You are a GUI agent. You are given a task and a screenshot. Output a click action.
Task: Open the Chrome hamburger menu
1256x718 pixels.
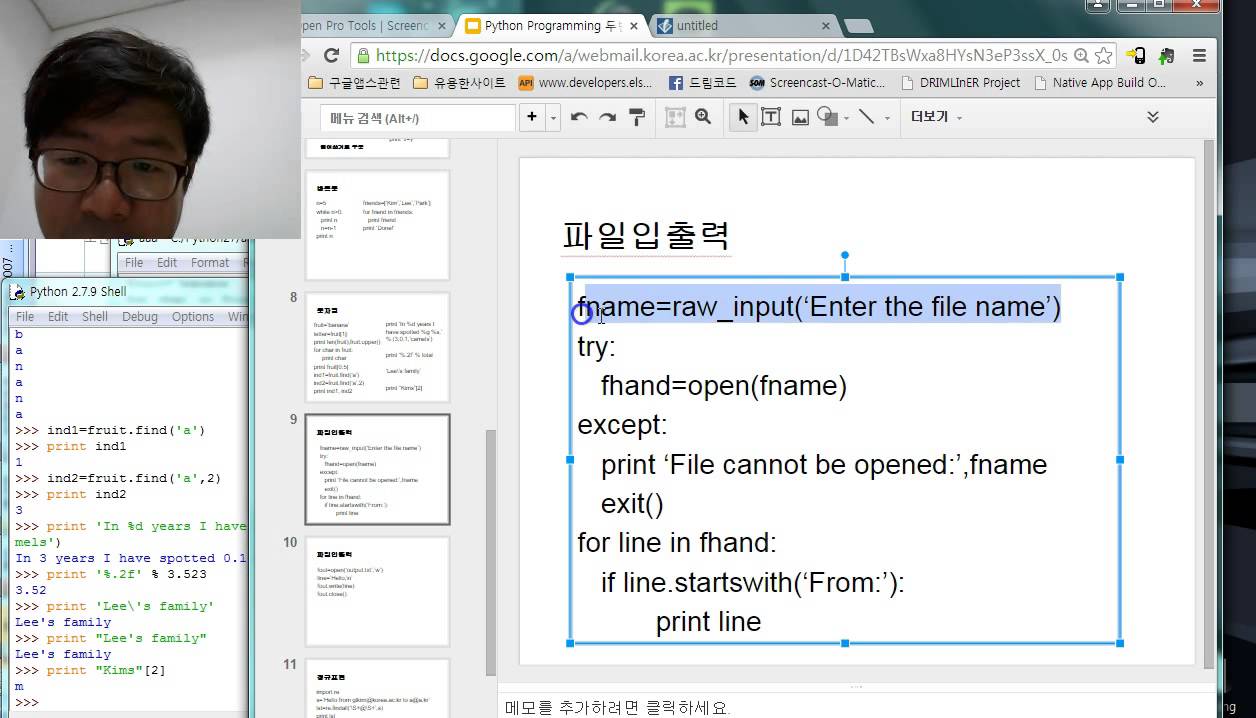1199,55
